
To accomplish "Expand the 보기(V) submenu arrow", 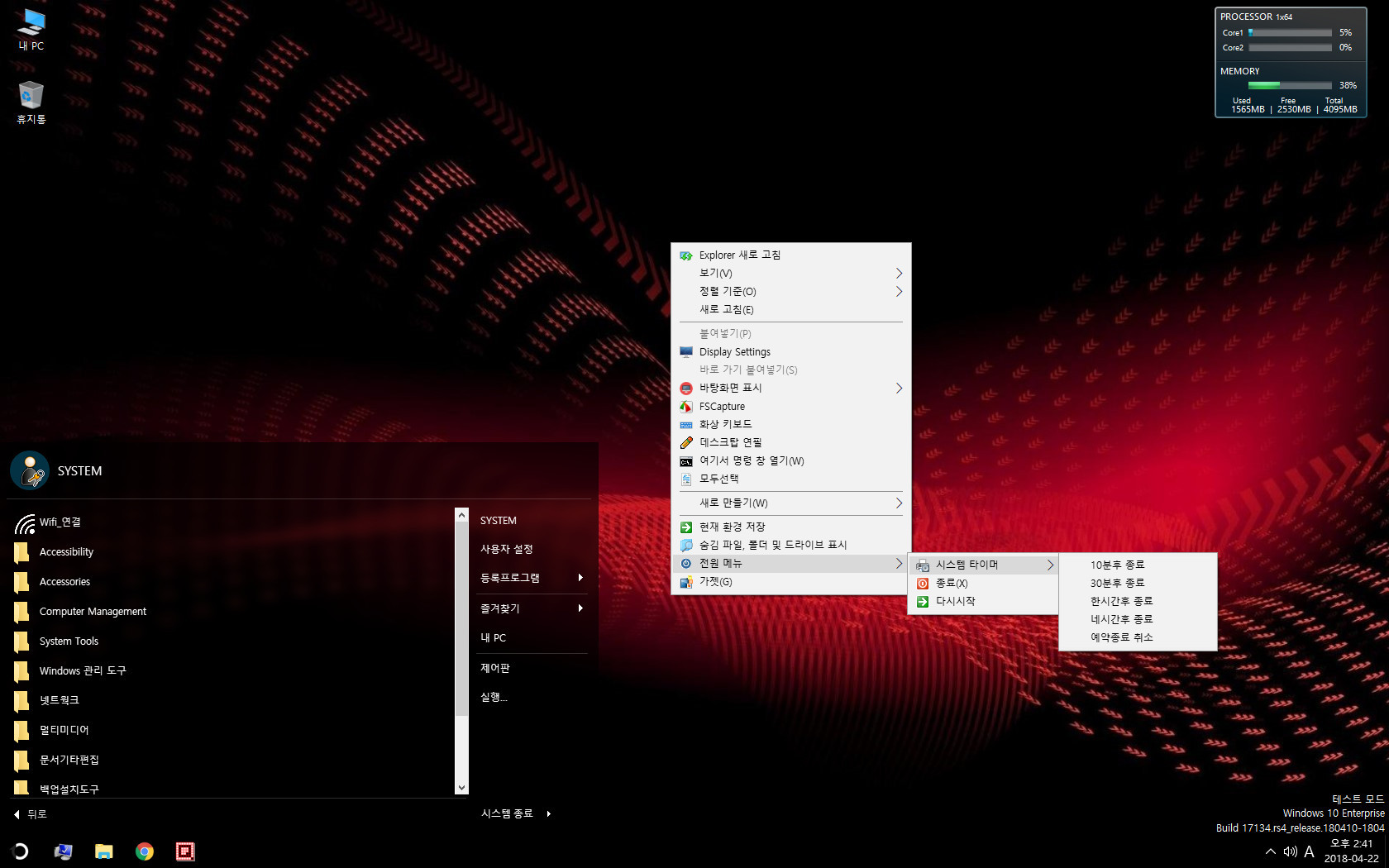I will tap(899, 274).
